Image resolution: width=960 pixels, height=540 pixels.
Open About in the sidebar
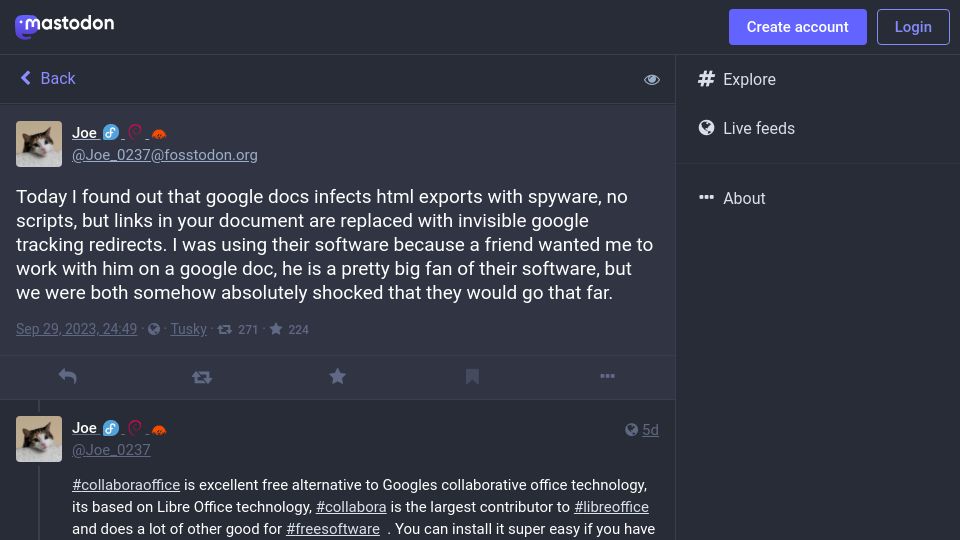[732, 198]
